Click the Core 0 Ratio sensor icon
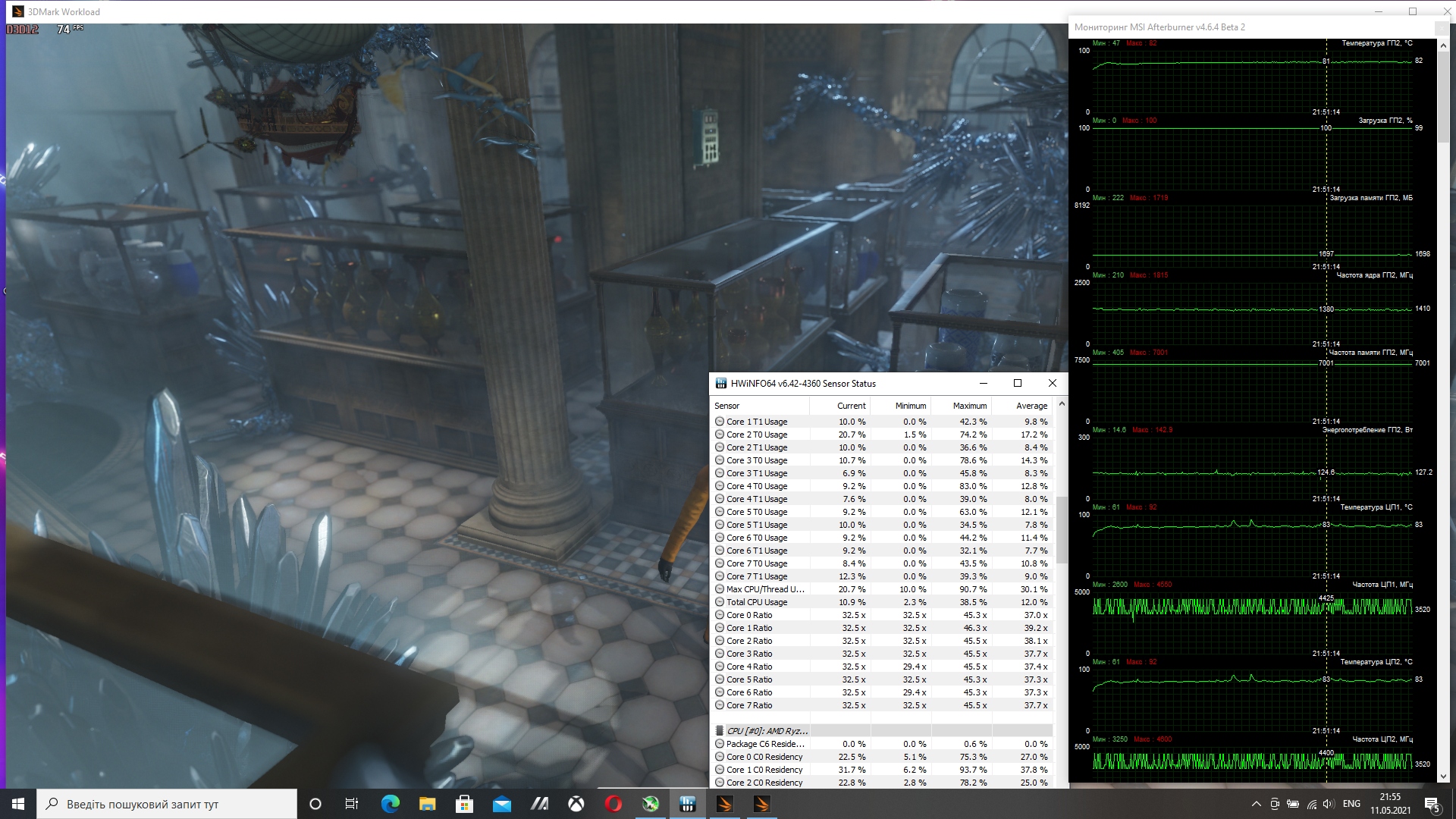This screenshot has height=819, width=1456. (x=720, y=615)
